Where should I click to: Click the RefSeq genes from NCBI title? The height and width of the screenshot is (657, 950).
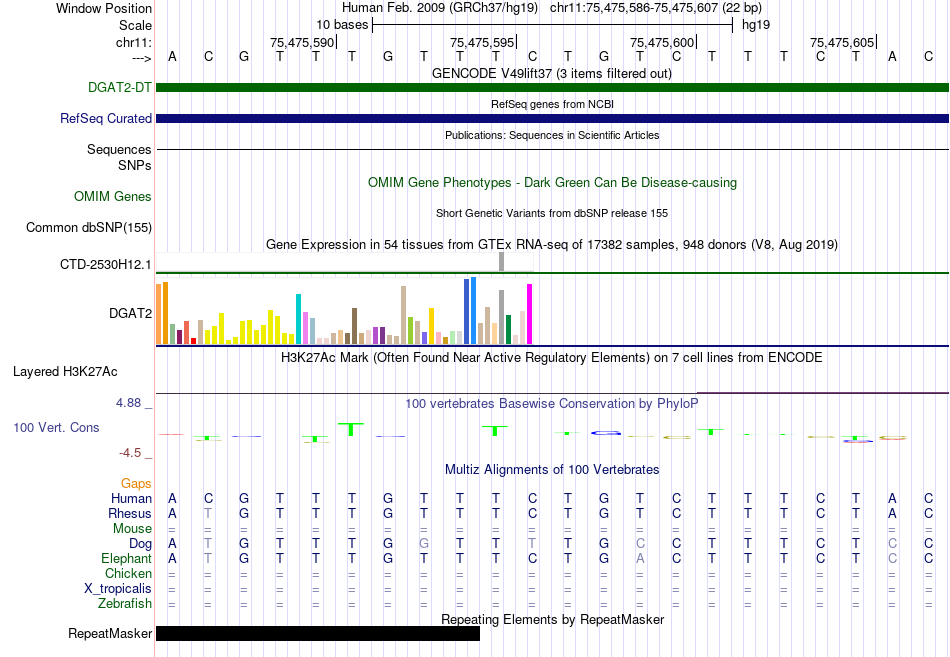552,104
